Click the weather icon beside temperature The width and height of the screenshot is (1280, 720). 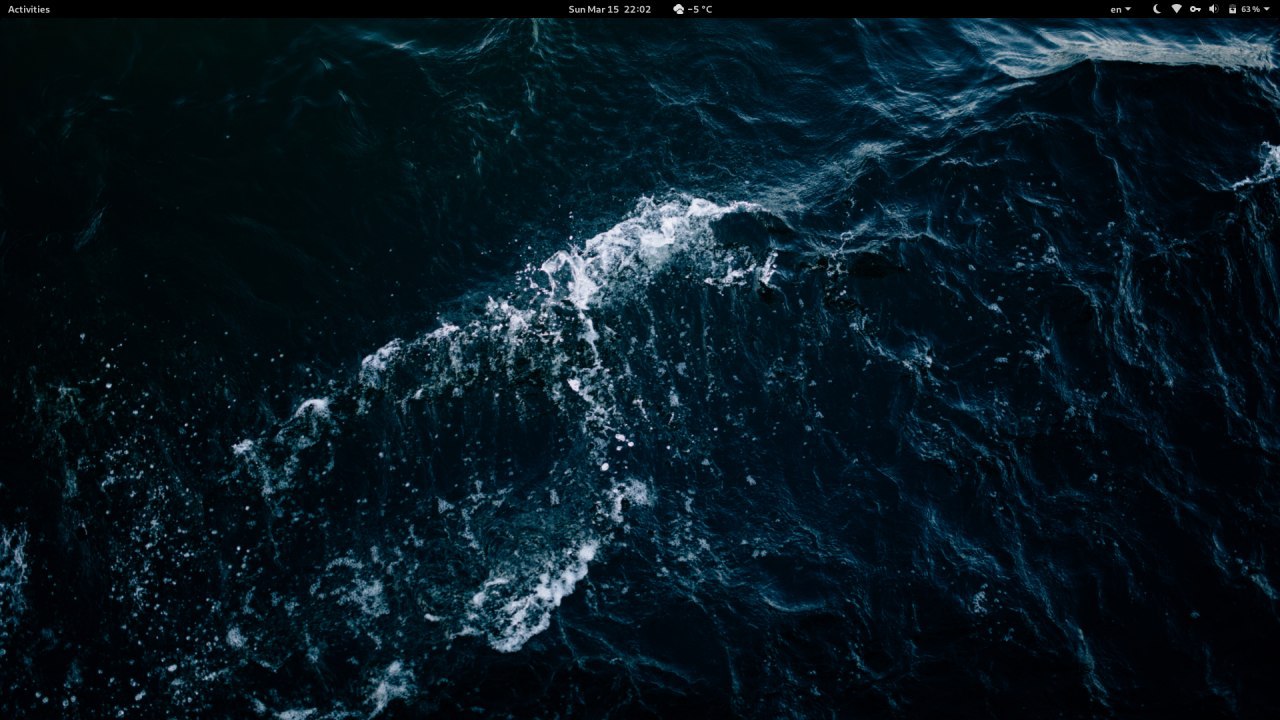(x=679, y=9)
